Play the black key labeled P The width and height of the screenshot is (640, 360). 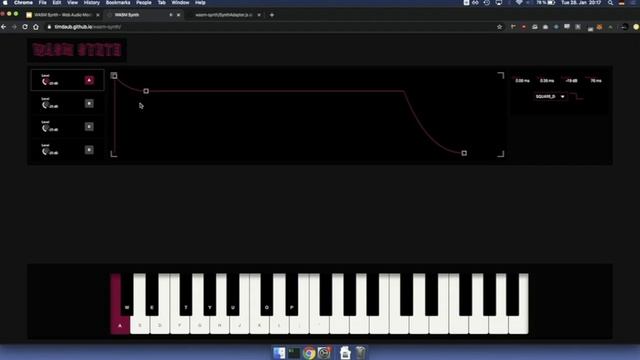click(x=292, y=294)
